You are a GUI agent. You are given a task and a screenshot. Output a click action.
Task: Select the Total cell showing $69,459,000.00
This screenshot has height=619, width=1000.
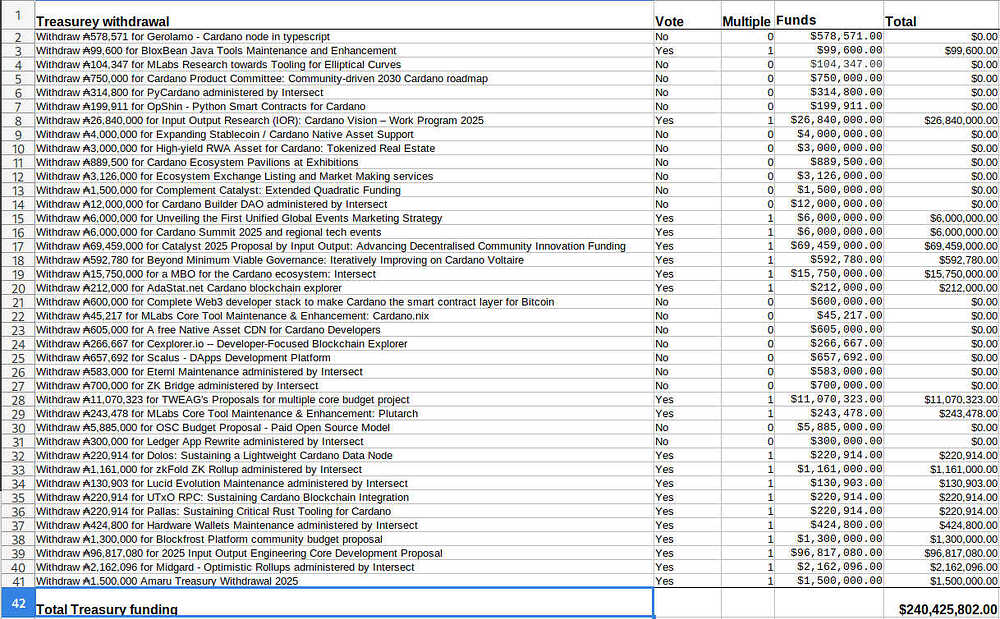941,246
